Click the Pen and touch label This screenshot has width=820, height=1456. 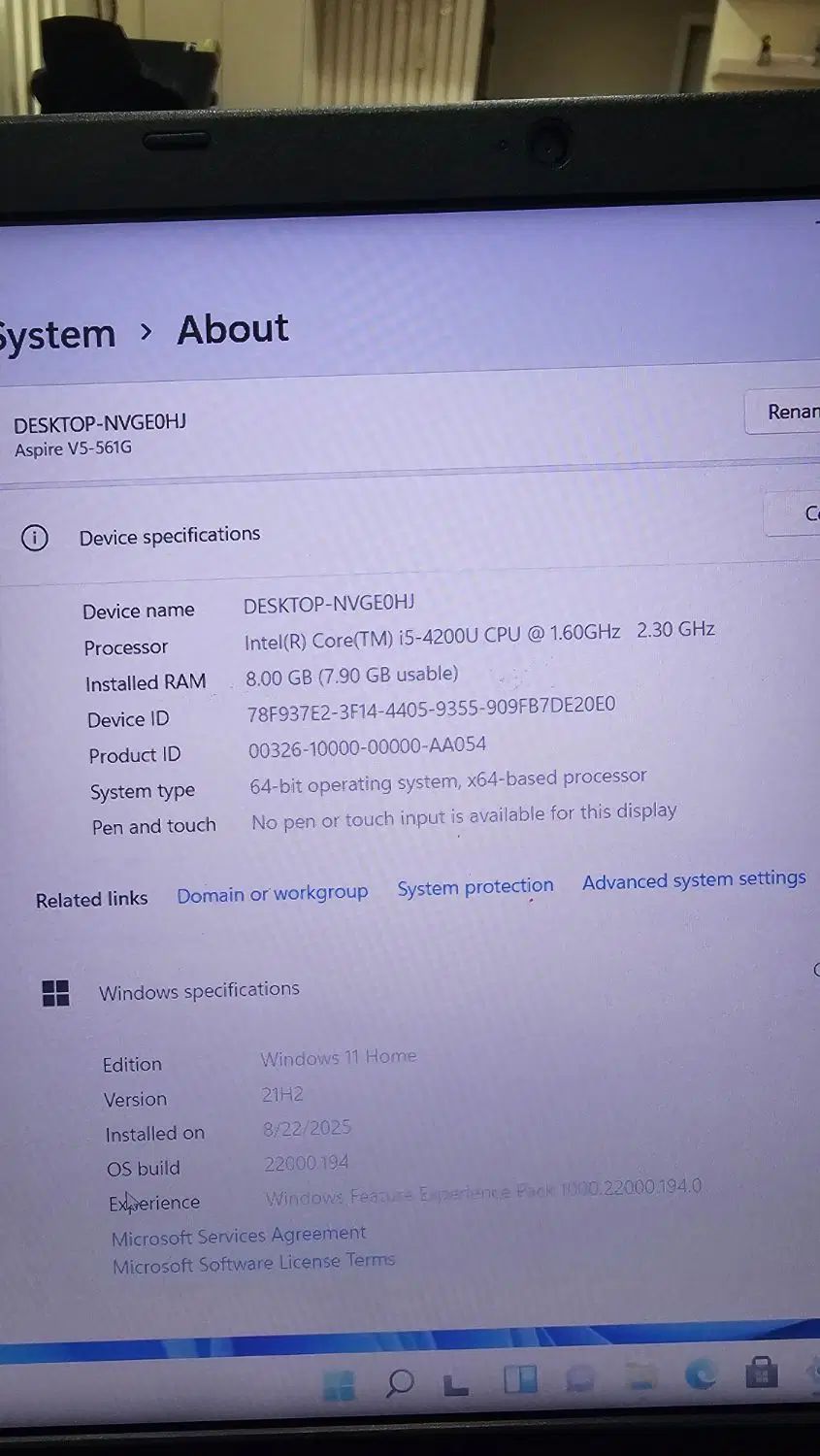click(x=153, y=826)
